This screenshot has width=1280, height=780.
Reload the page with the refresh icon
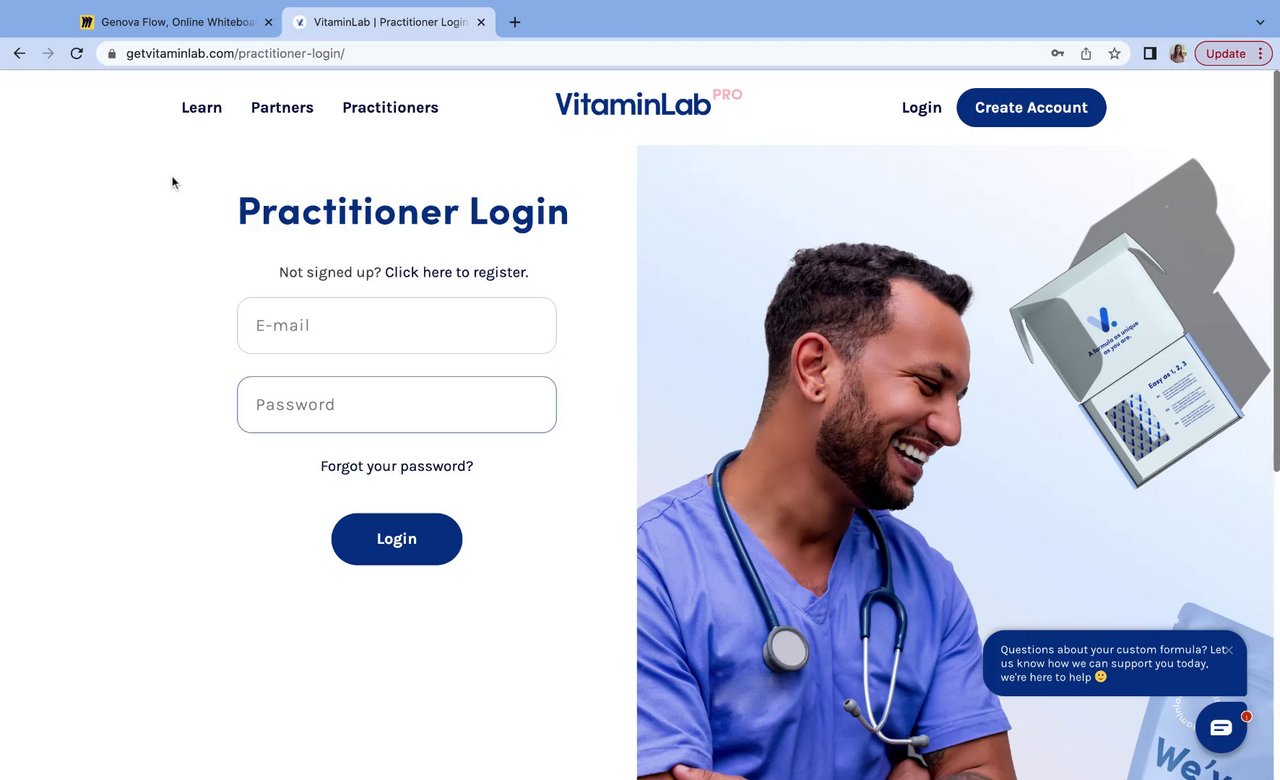point(76,53)
